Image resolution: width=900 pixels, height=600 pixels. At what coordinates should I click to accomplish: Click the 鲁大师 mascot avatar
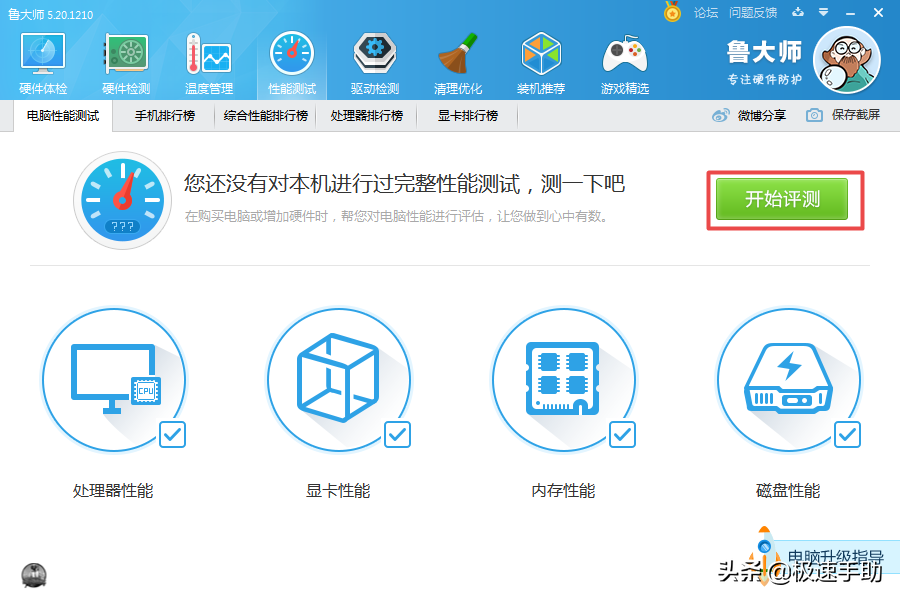pyautogui.click(x=847, y=60)
